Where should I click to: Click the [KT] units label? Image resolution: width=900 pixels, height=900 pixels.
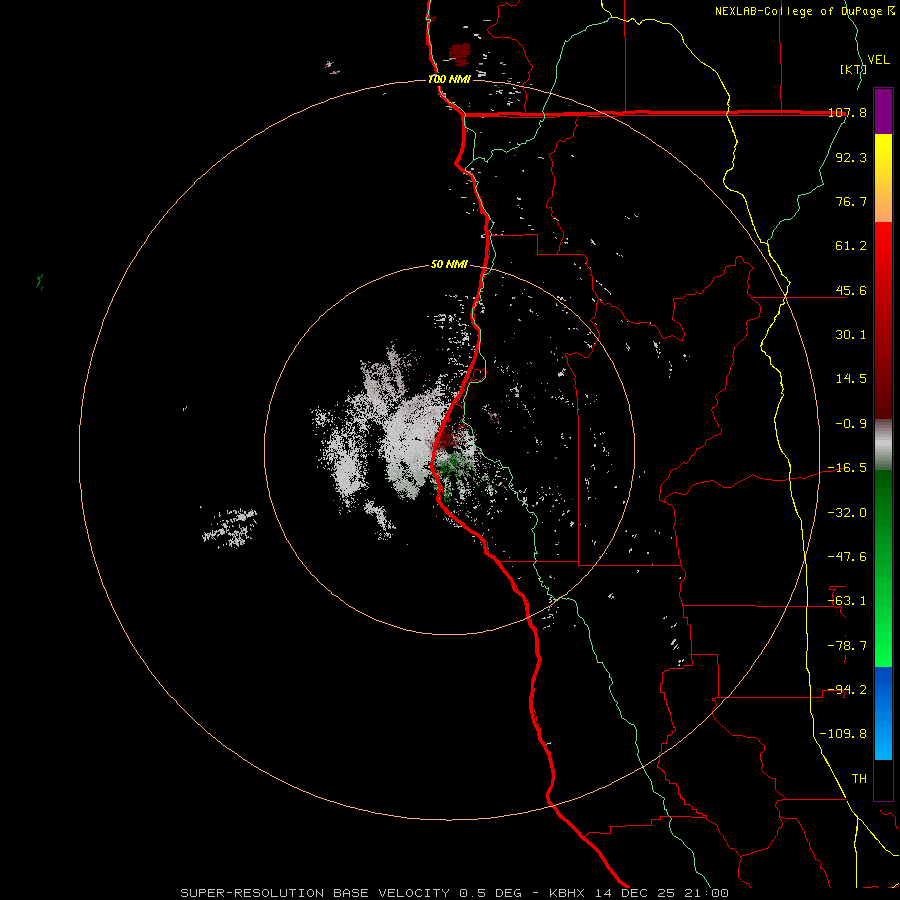(x=853, y=69)
